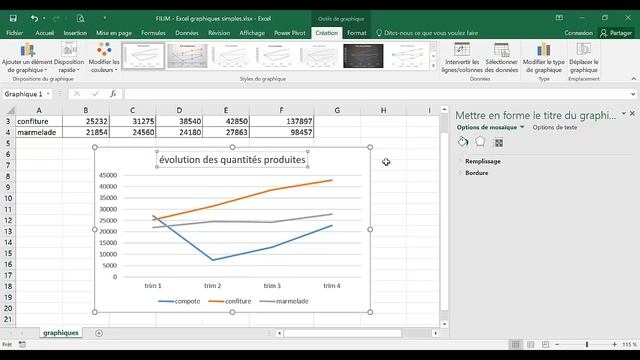Open task pane options dropdown arrow

(x=624, y=113)
